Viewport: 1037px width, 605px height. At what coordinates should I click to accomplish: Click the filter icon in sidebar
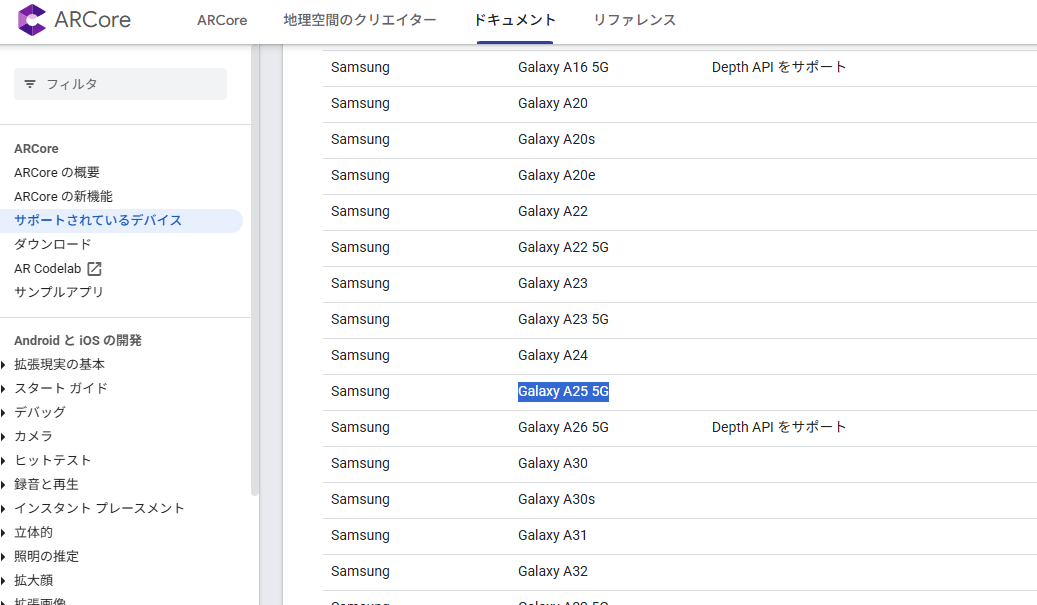30,84
